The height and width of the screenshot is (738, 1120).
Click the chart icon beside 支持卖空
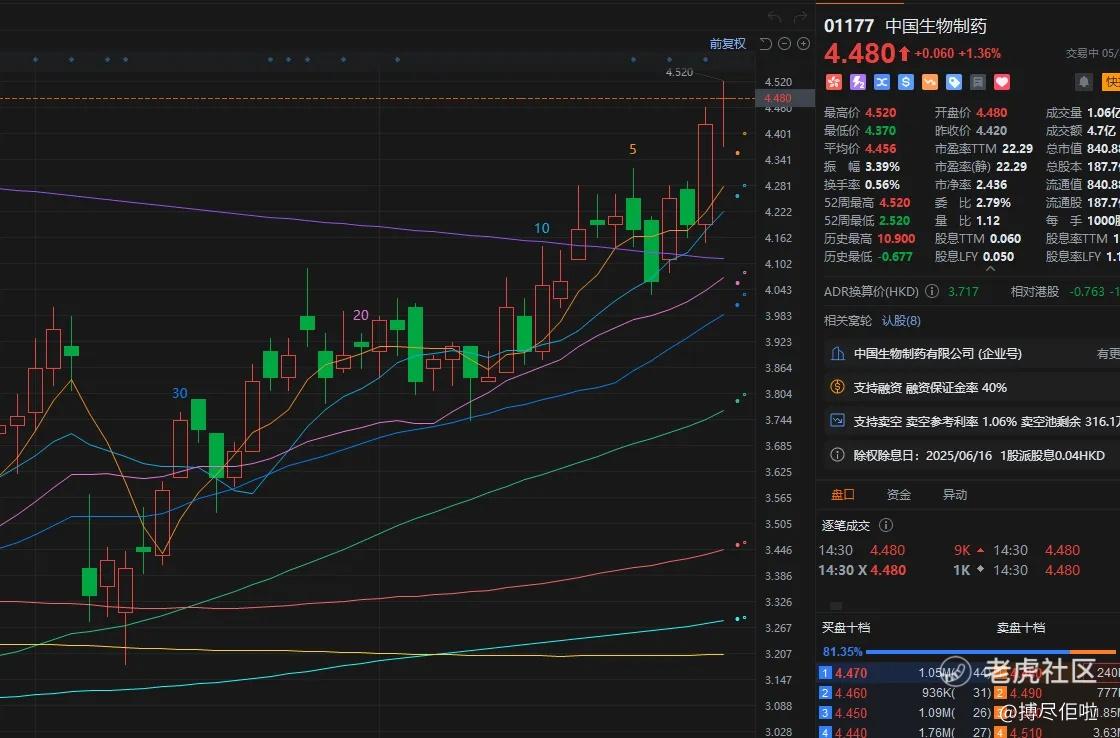click(837, 421)
